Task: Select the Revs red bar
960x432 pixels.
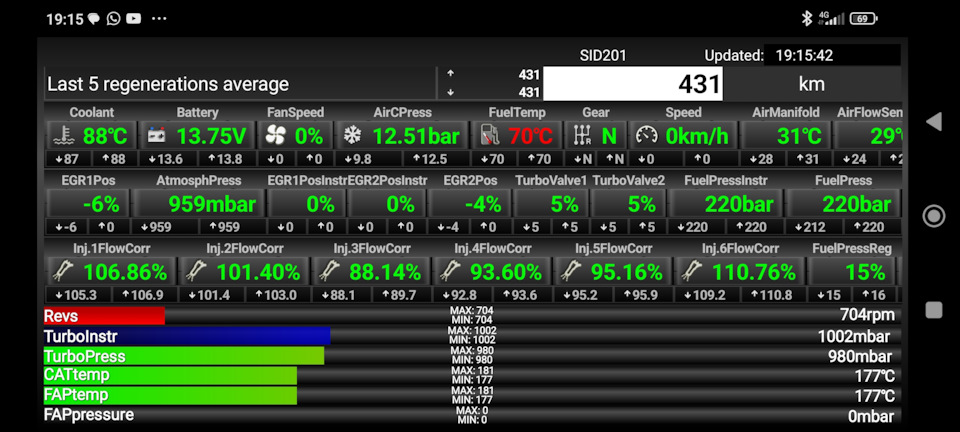Action: [103, 316]
